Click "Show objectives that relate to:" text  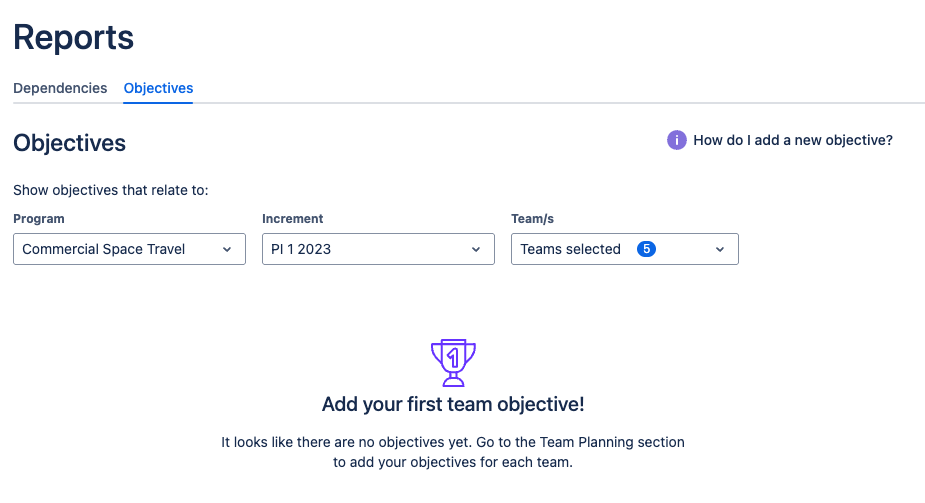pos(110,190)
